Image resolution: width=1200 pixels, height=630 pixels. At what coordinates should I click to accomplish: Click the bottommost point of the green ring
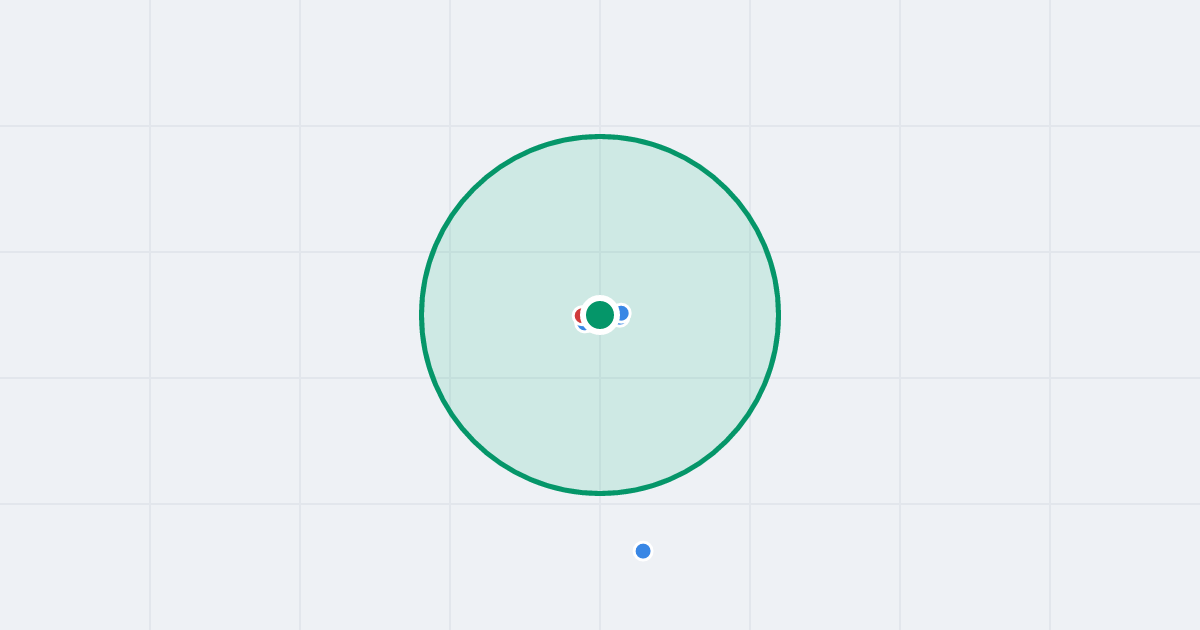click(600, 493)
